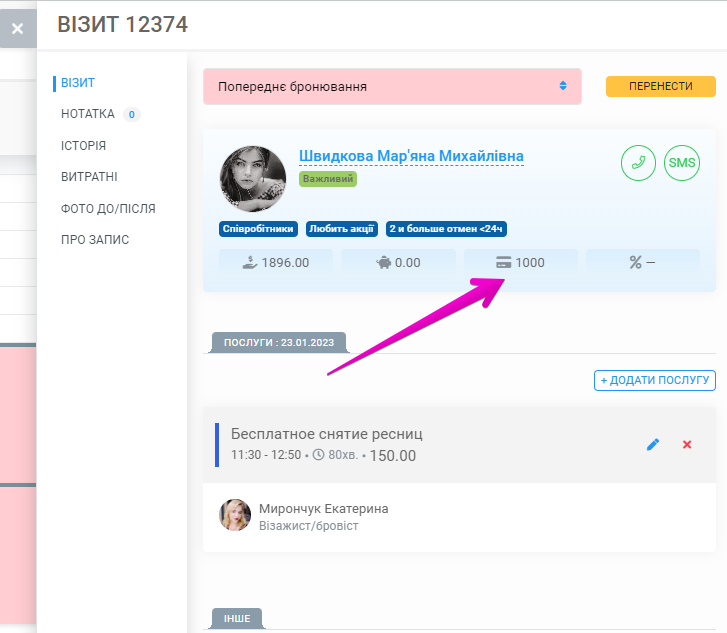
Task: Open the НОТАТКА tab
Action: [x=88, y=114]
